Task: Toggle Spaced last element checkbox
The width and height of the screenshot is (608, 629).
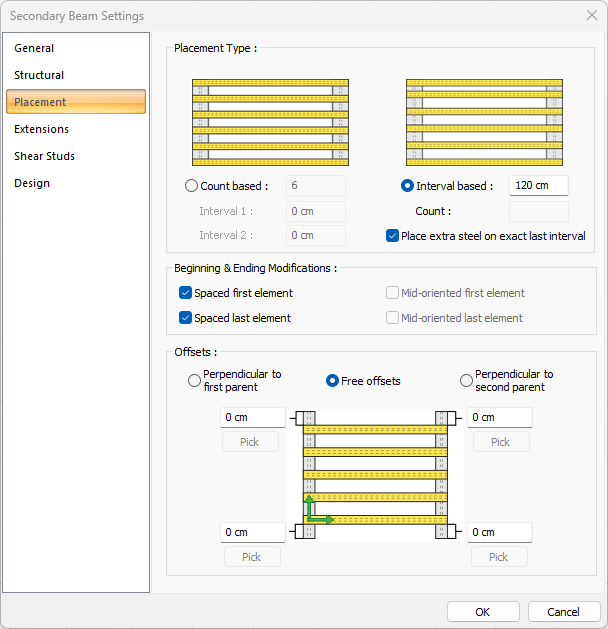Action: click(x=186, y=318)
